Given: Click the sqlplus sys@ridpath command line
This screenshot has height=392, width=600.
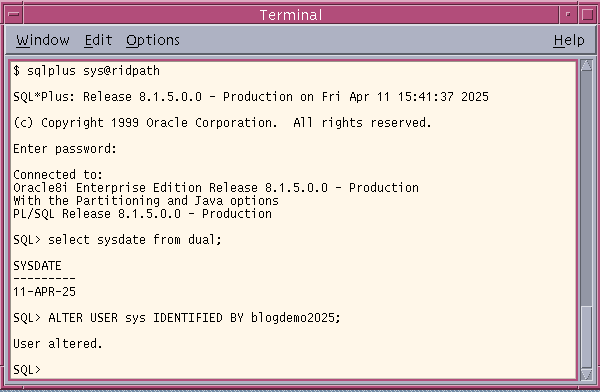Looking at the screenshot, I should coord(86,71).
